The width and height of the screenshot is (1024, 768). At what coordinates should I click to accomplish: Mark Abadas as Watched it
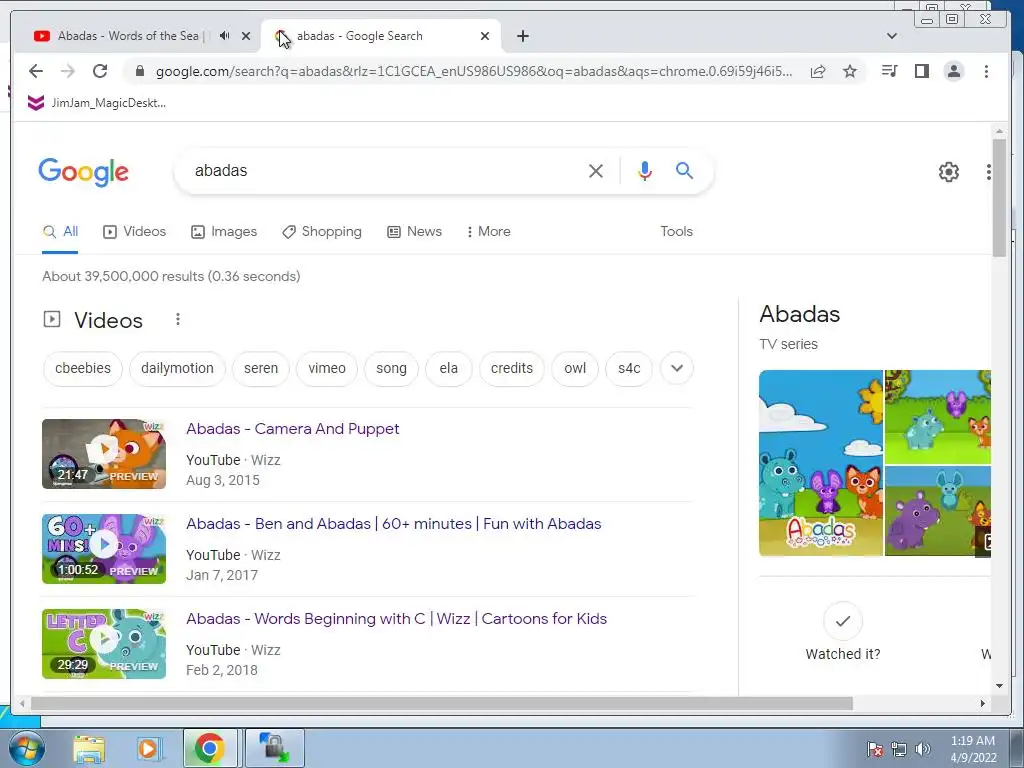(842, 632)
